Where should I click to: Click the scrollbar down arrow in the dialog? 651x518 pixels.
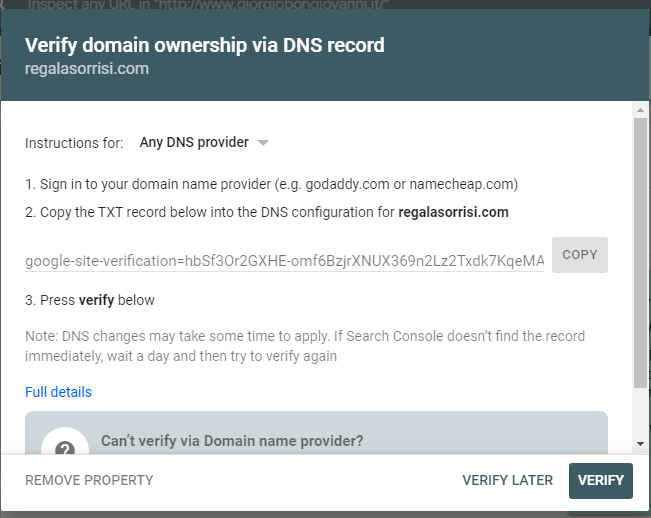640,444
